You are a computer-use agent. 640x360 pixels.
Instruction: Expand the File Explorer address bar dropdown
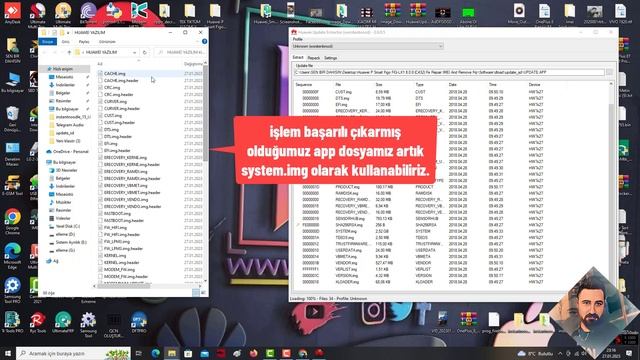(x=134, y=52)
